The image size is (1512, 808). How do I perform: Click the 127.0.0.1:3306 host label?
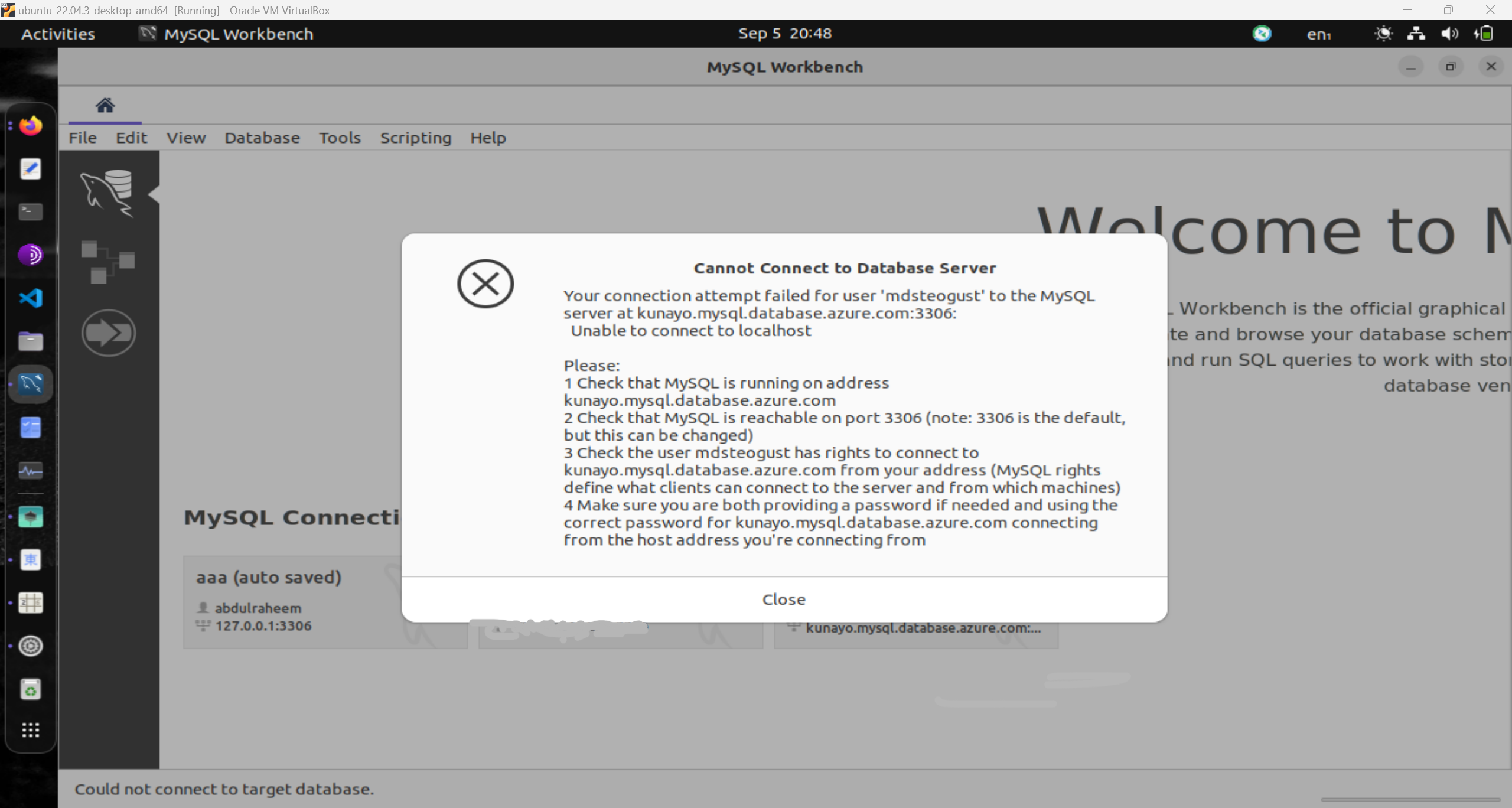pos(263,625)
